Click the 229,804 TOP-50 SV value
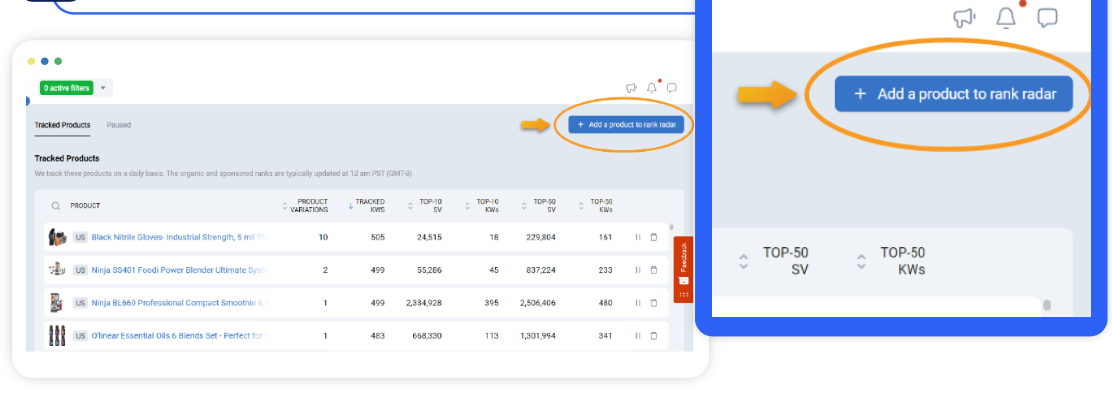This screenshot has width=1112, height=396. [x=540, y=237]
